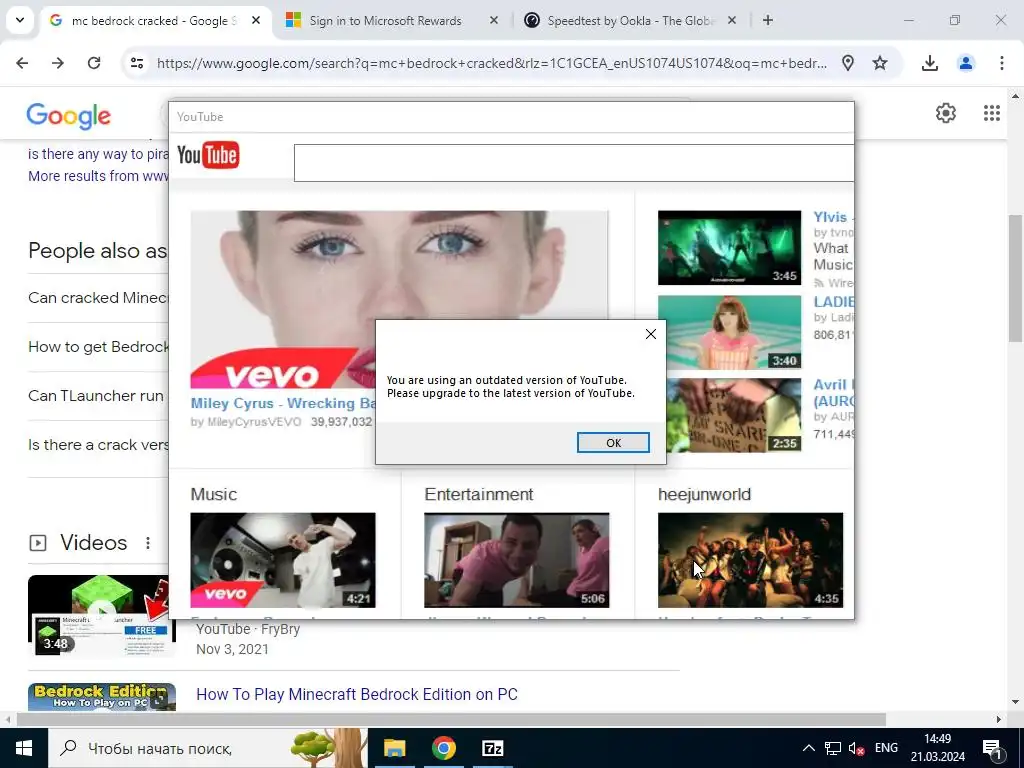Viewport: 1024px width, 768px height.
Task: Go forward in browser history
Action: click(x=58, y=63)
